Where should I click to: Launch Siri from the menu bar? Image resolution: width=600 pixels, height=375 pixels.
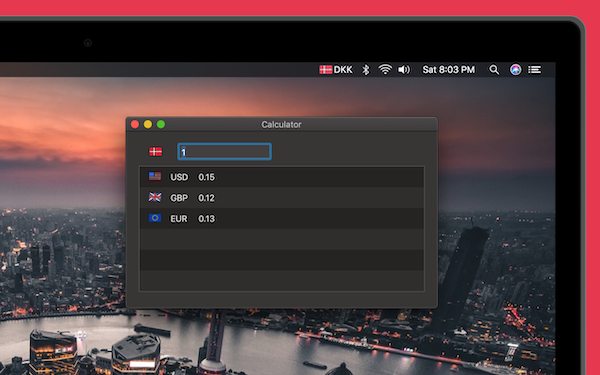tap(515, 70)
